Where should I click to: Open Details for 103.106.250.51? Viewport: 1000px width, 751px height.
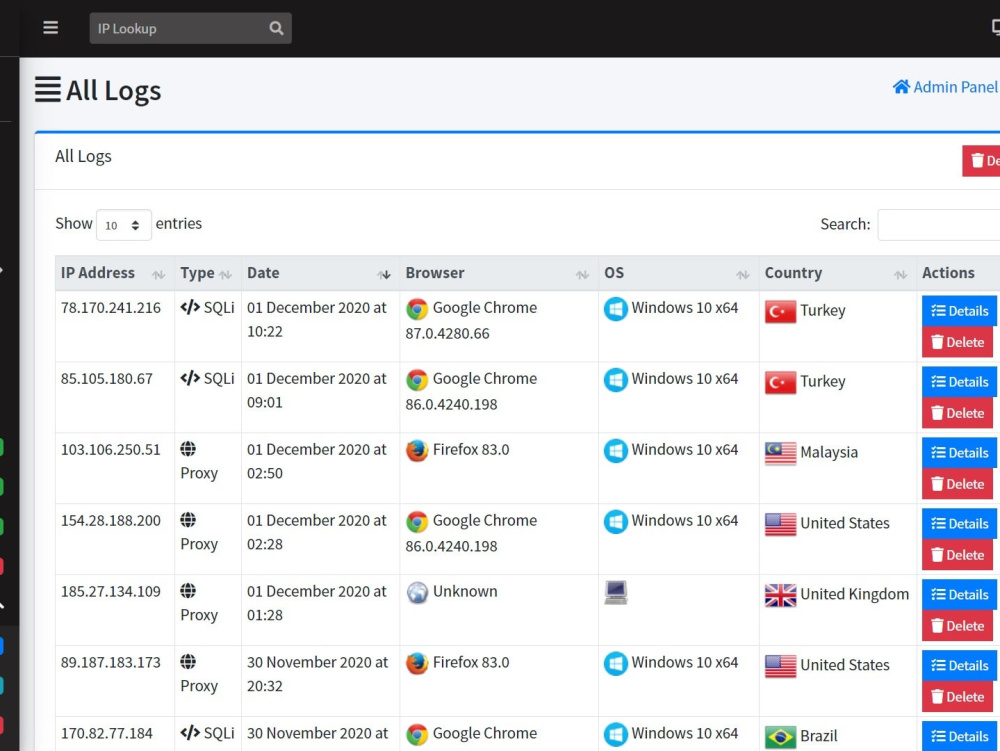pyautogui.click(x=959, y=453)
